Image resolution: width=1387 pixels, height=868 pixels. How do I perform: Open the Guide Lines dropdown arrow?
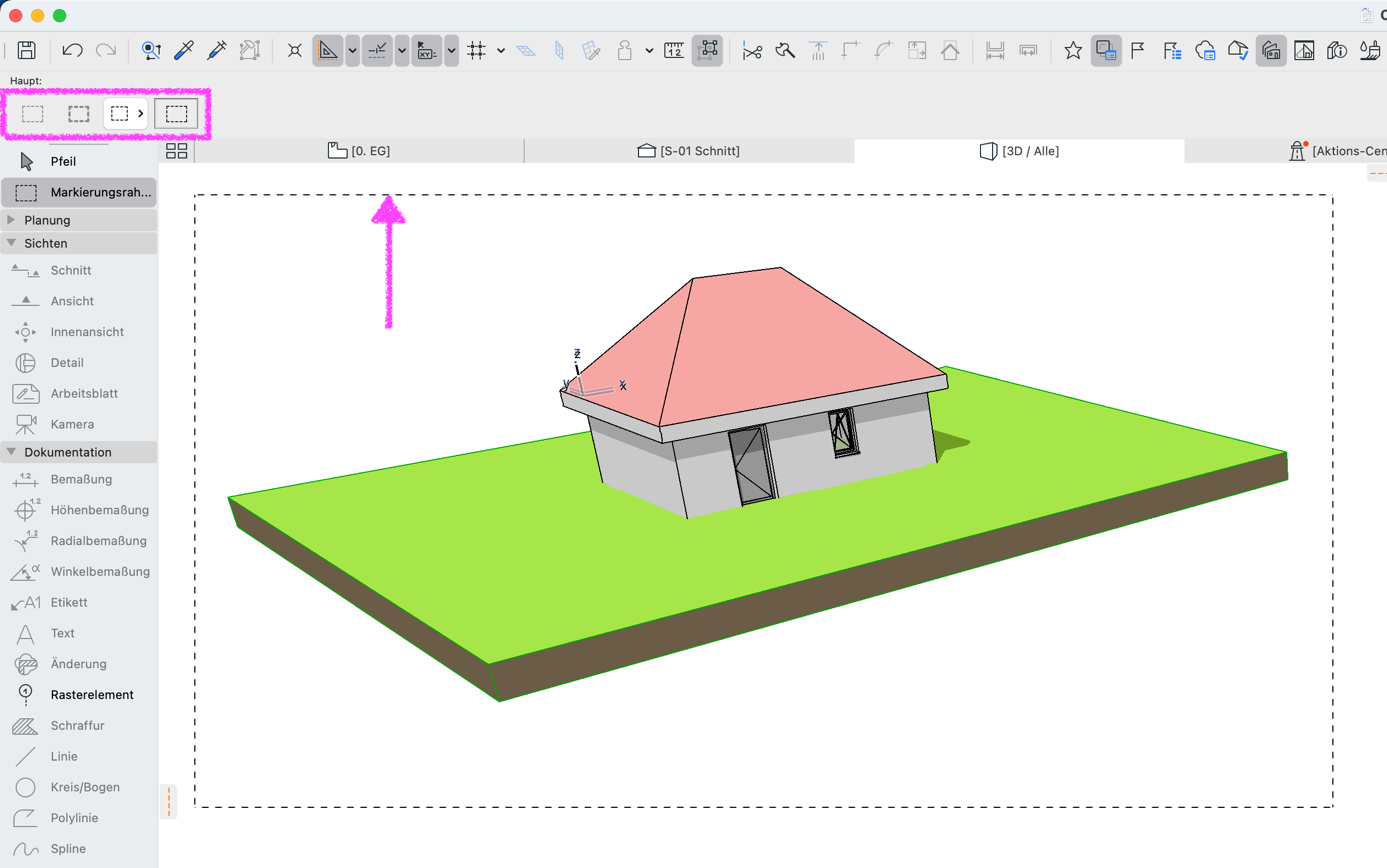[352, 50]
